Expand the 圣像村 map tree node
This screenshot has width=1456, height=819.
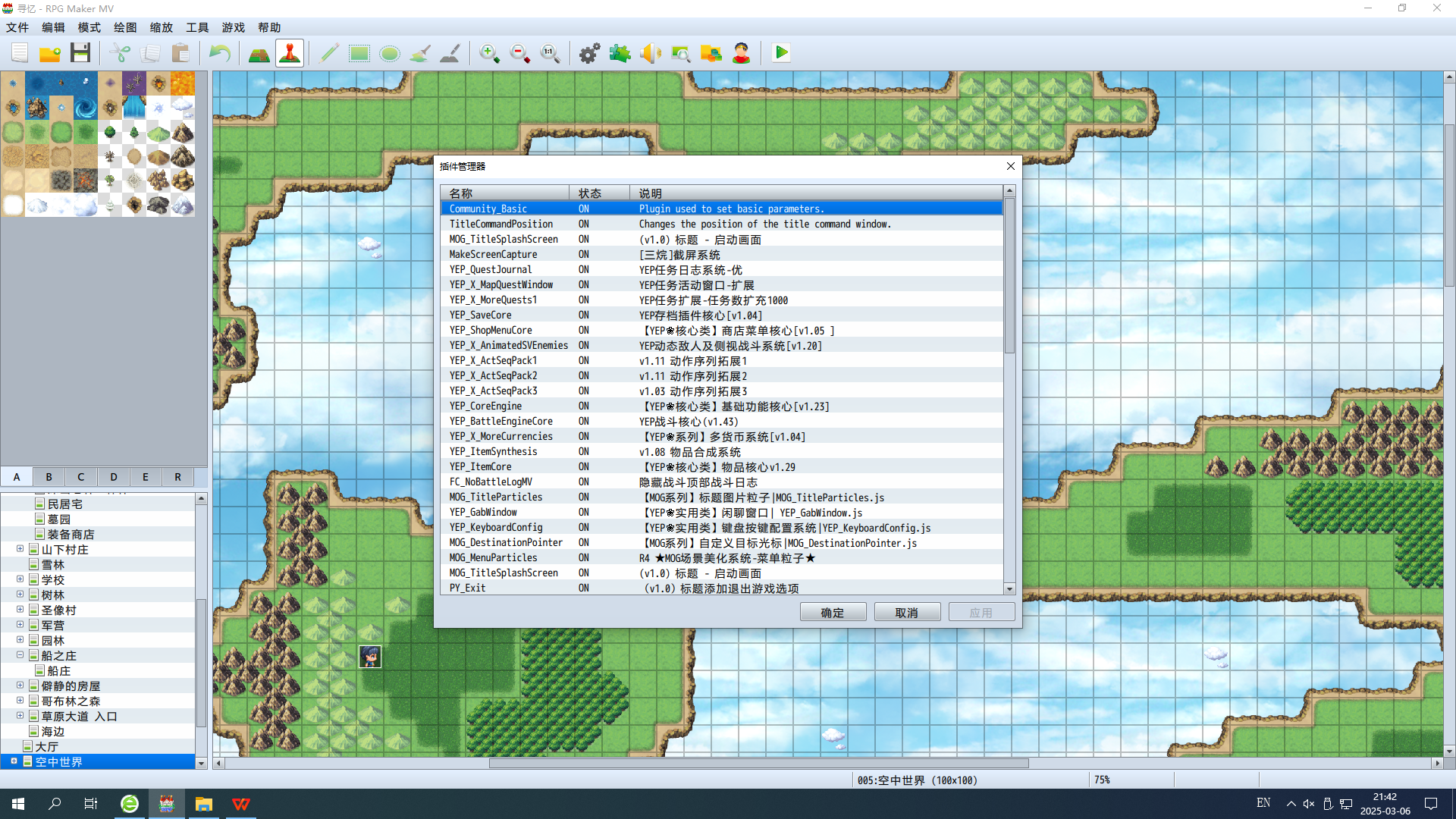click(20, 610)
